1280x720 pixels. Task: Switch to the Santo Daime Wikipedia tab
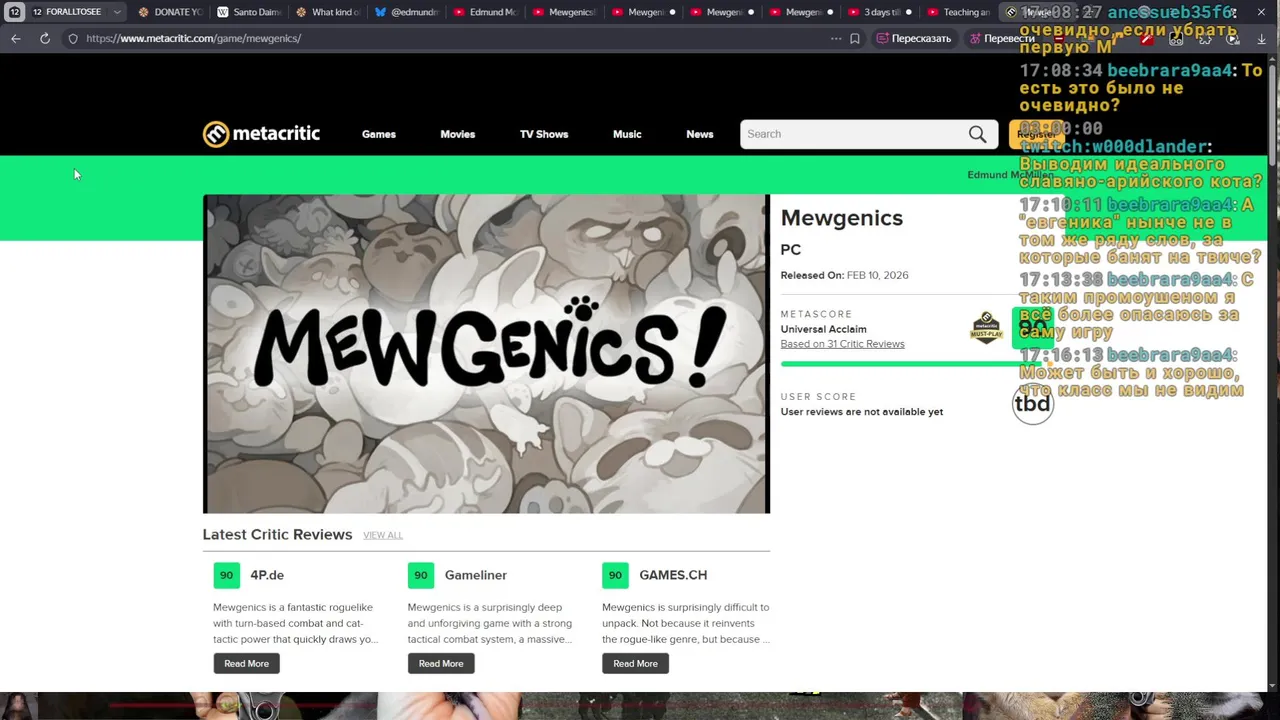[249, 12]
